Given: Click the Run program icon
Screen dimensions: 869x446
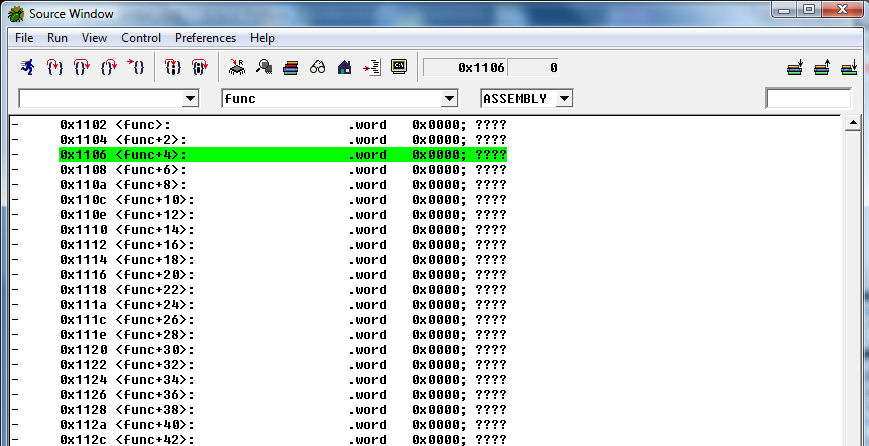Looking at the screenshot, I should tap(27, 68).
